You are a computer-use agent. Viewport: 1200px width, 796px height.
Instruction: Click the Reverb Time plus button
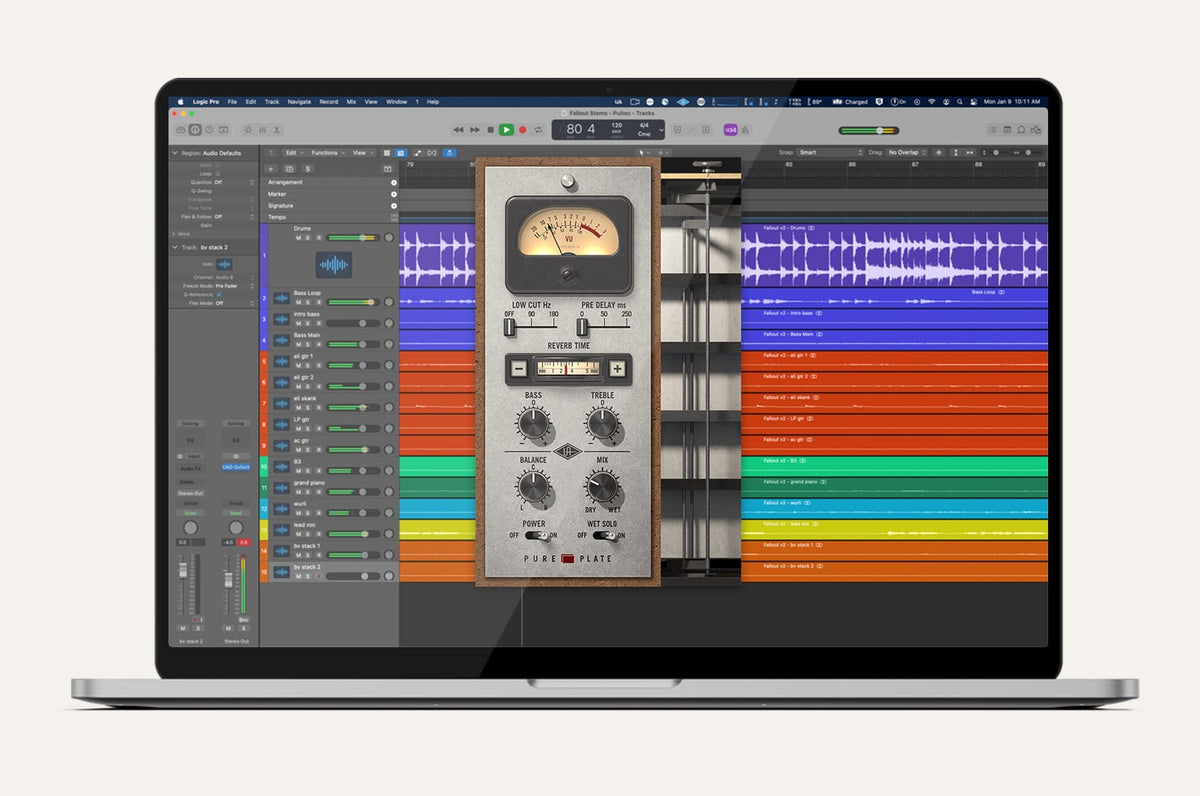(x=617, y=369)
